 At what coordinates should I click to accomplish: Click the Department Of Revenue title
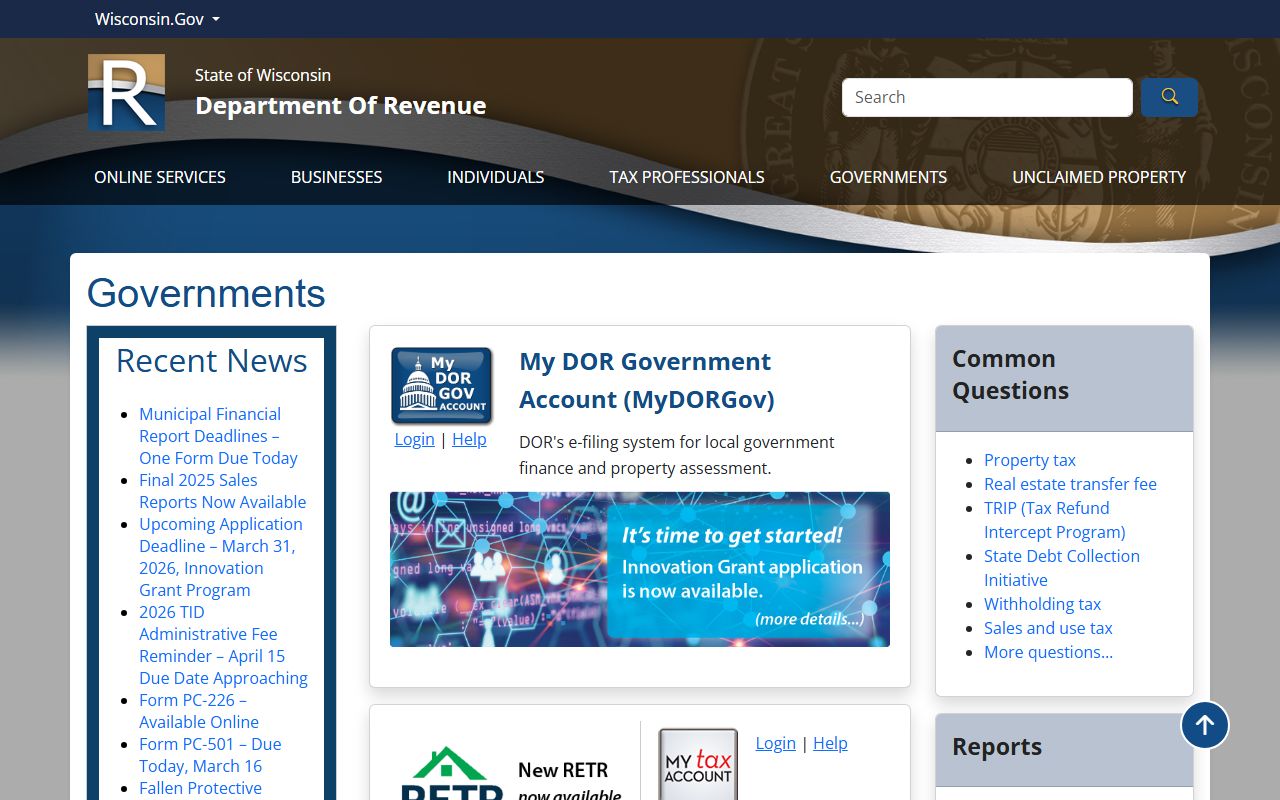tap(340, 105)
